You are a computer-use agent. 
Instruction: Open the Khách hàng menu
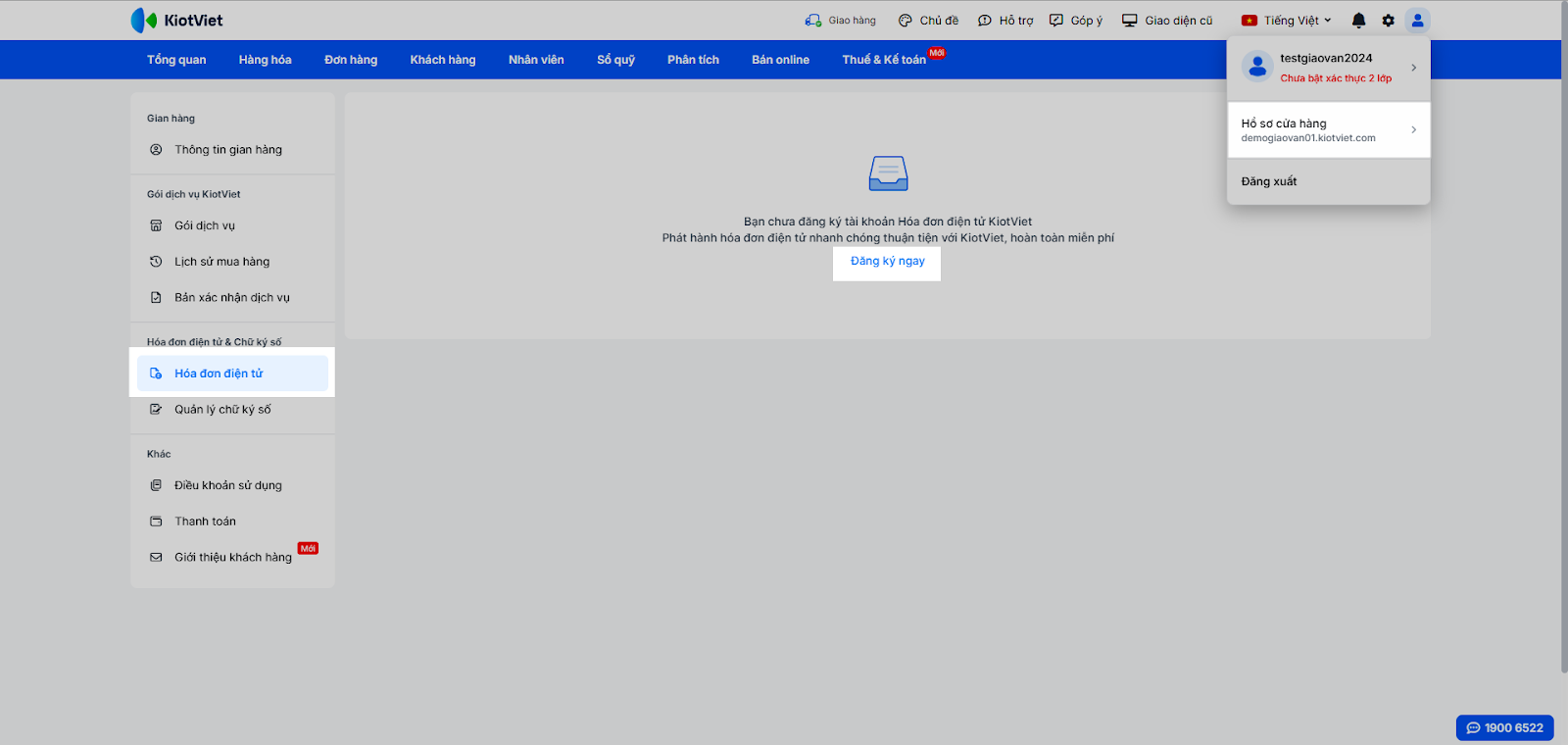point(443,60)
